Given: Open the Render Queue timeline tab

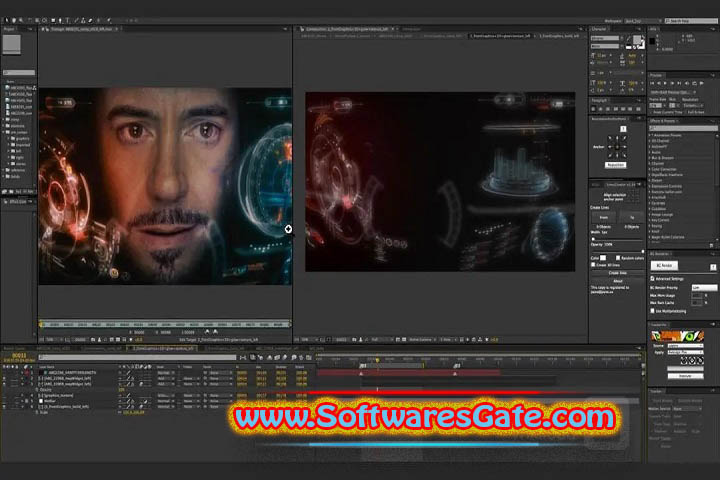Looking at the screenshot, I should tap(15, 348).
